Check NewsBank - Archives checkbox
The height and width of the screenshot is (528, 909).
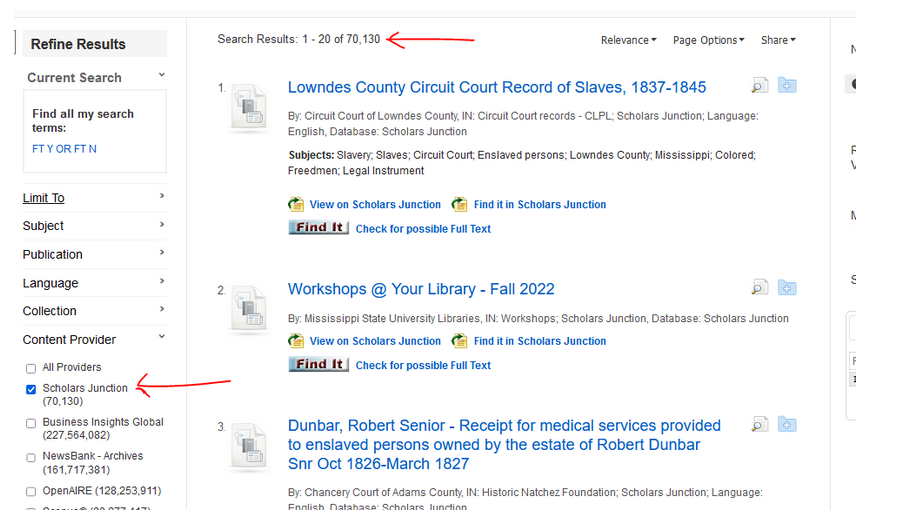click(31, 458)
